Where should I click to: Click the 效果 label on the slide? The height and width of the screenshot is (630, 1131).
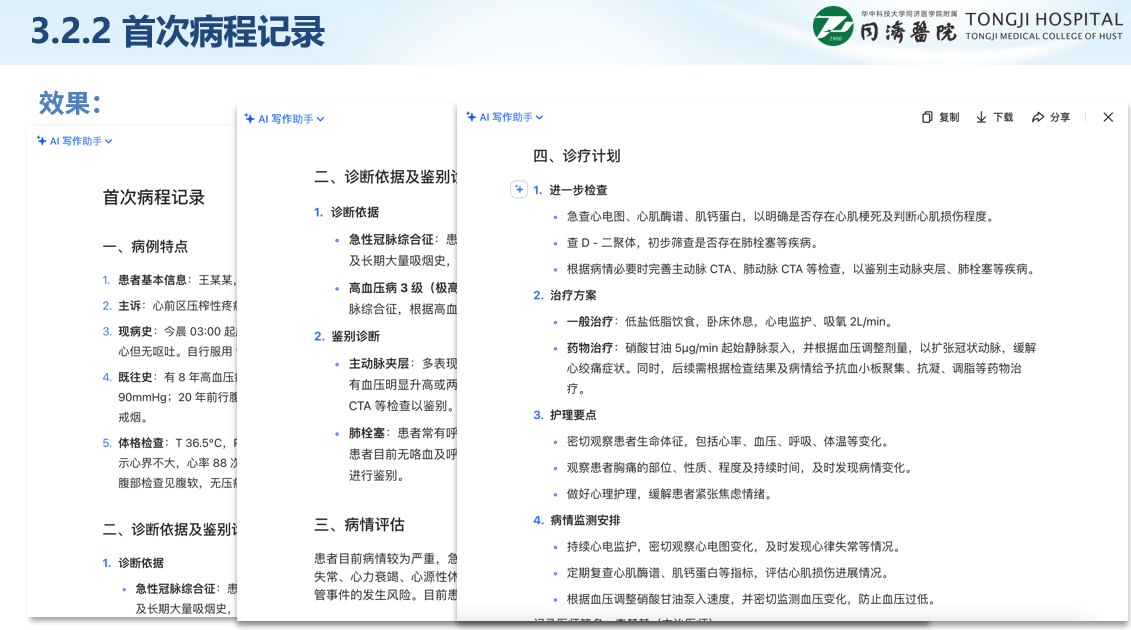tap(69, 103)
